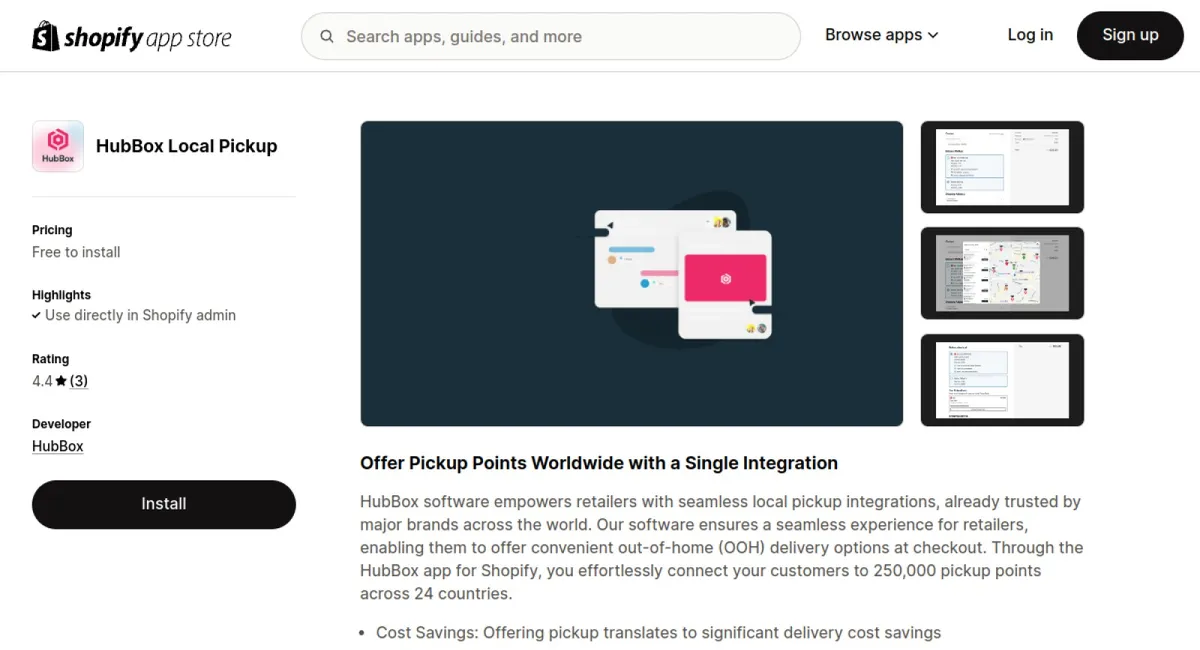Click the pink HubBox card in main image
Viewport: 1200px width, 650px height.
coord(725,278)
